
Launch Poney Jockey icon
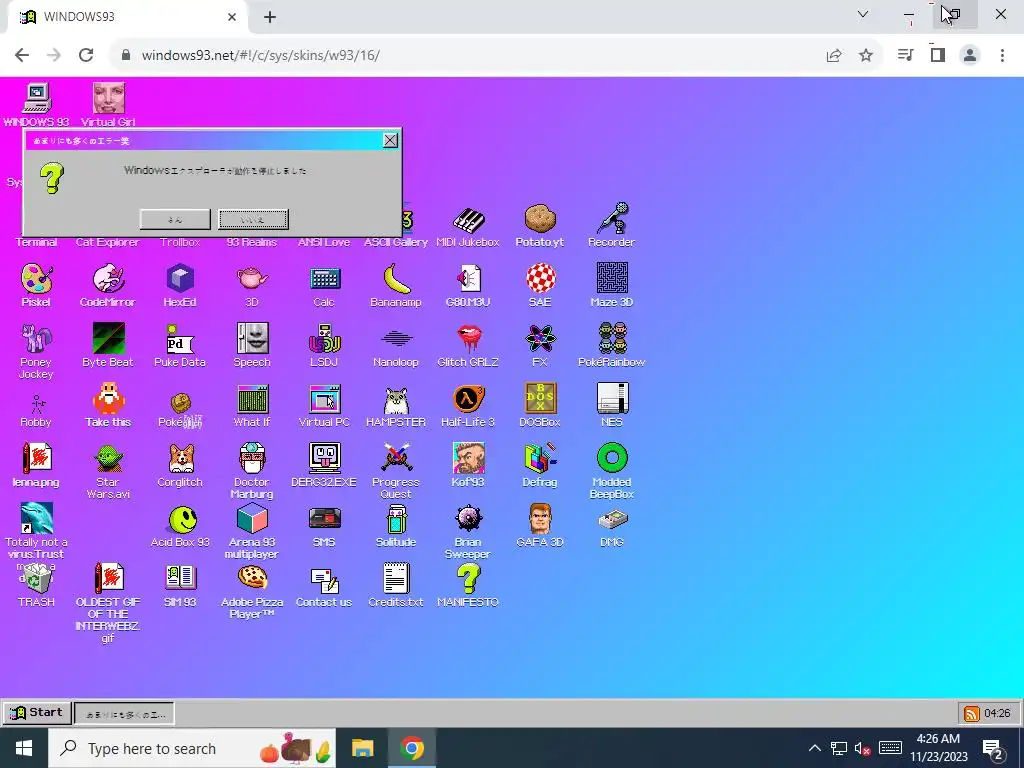point(37,339)
